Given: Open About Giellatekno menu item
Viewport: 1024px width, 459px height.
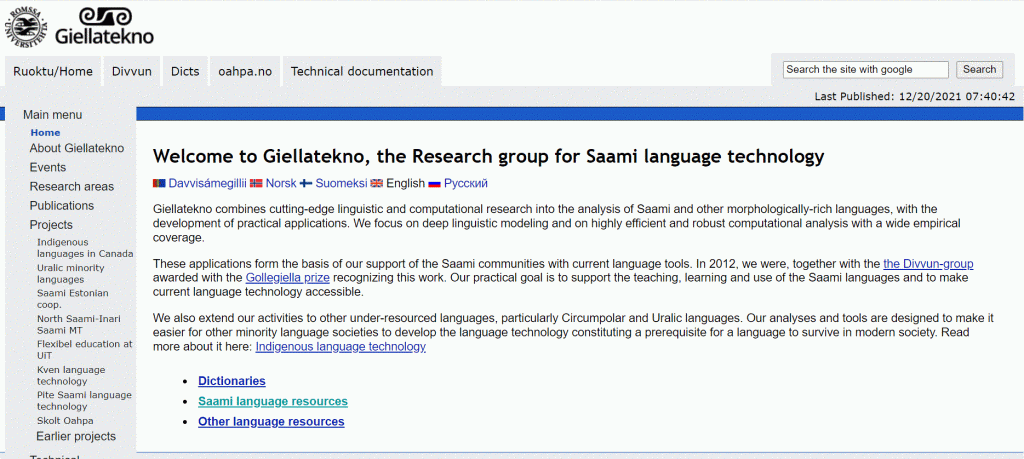Looking at the screenshot, I should click(77, 148).
